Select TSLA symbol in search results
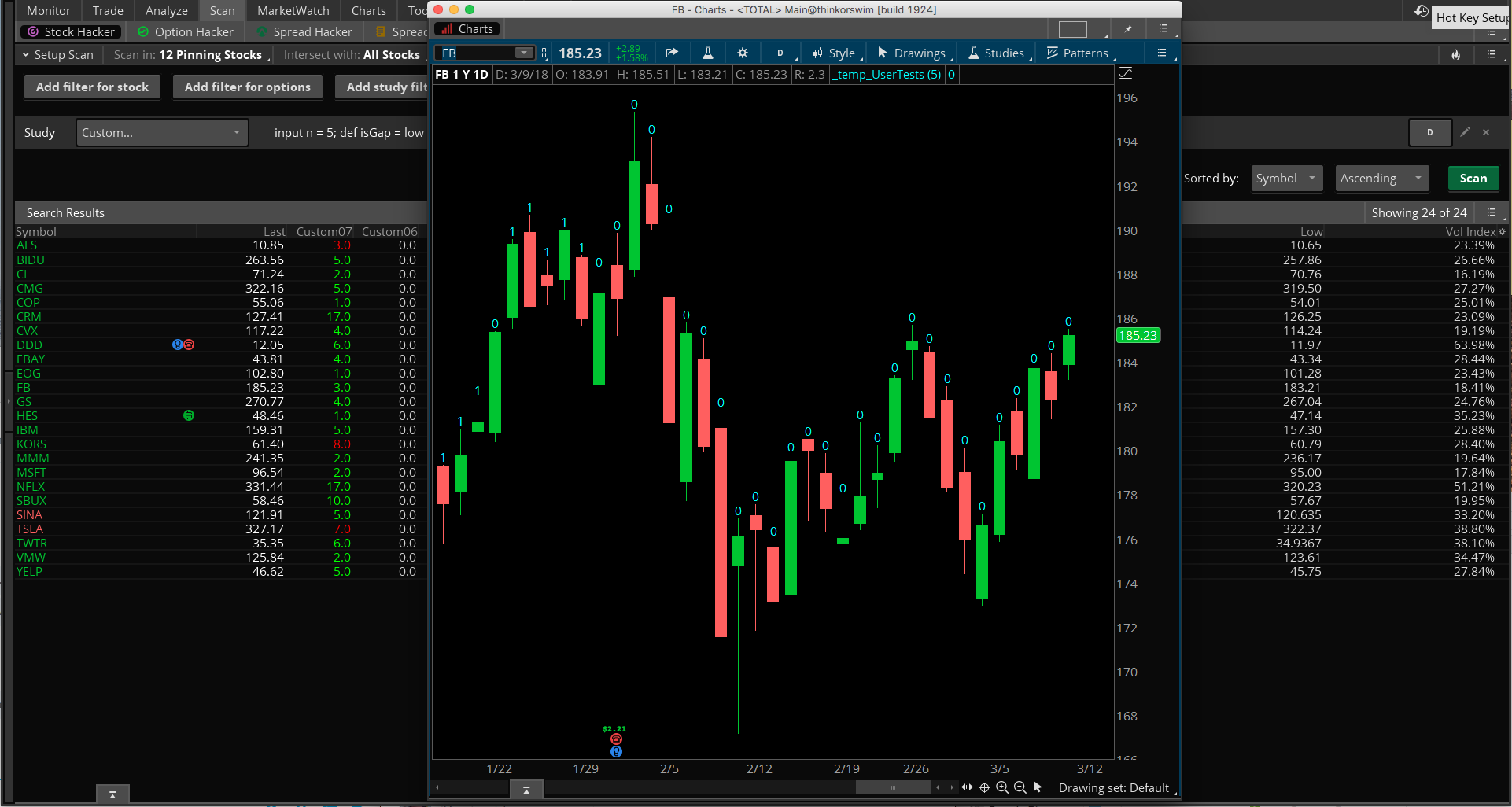Image resolution: width=1512 pixels, height=807 pixels. click(x=30, y=529)
